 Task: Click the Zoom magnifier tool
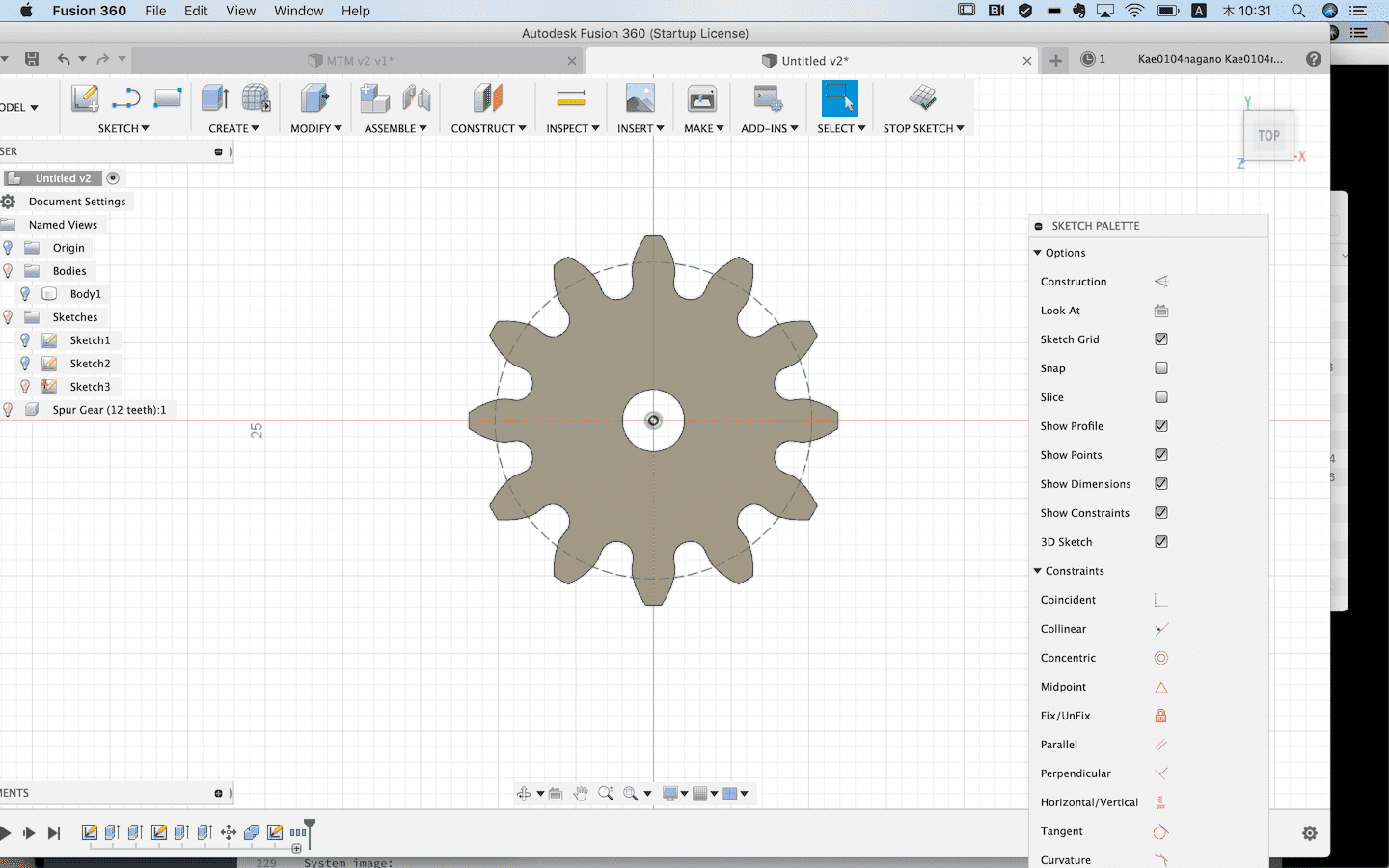606,794
